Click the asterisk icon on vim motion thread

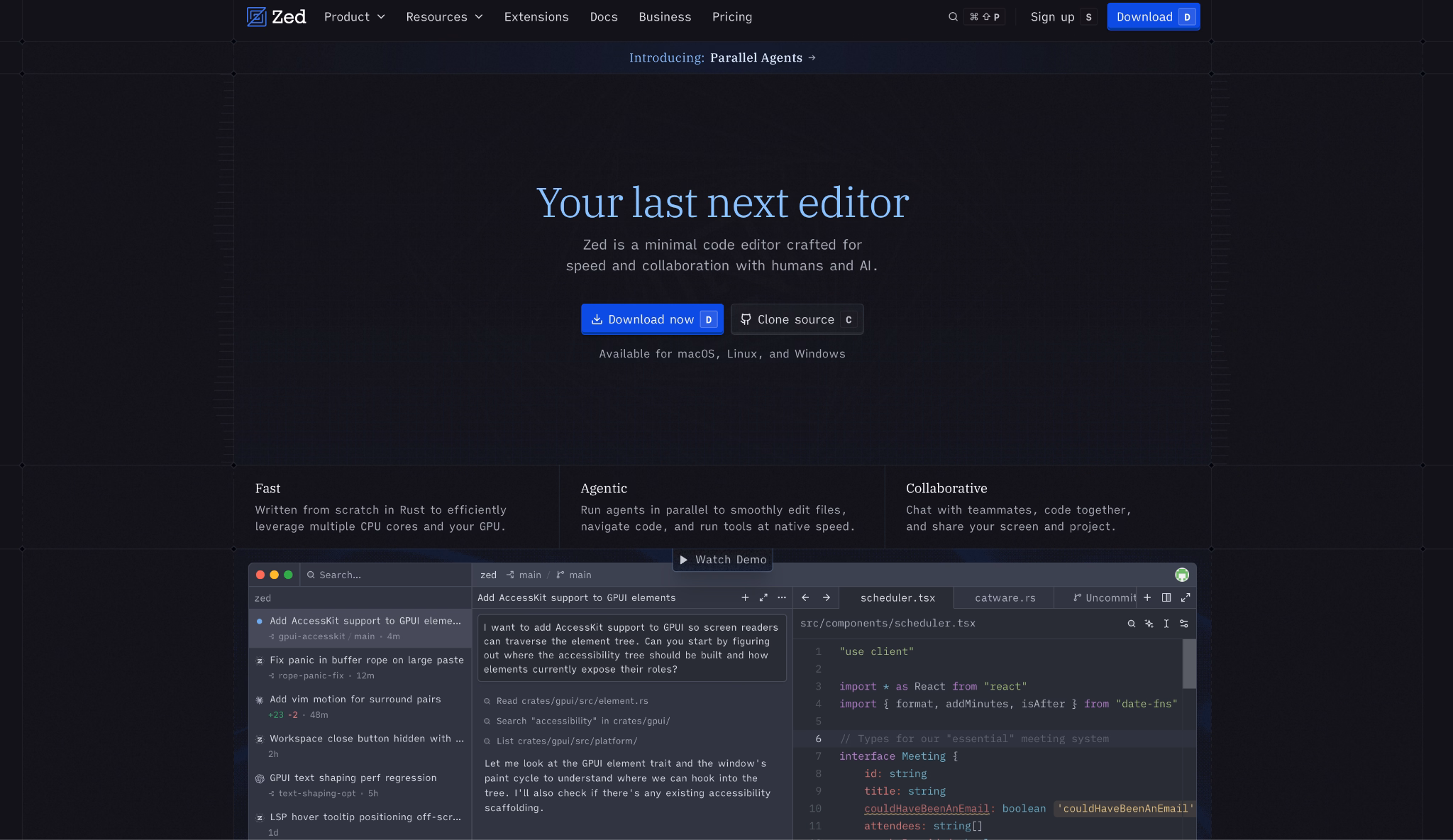coord(260,700)
